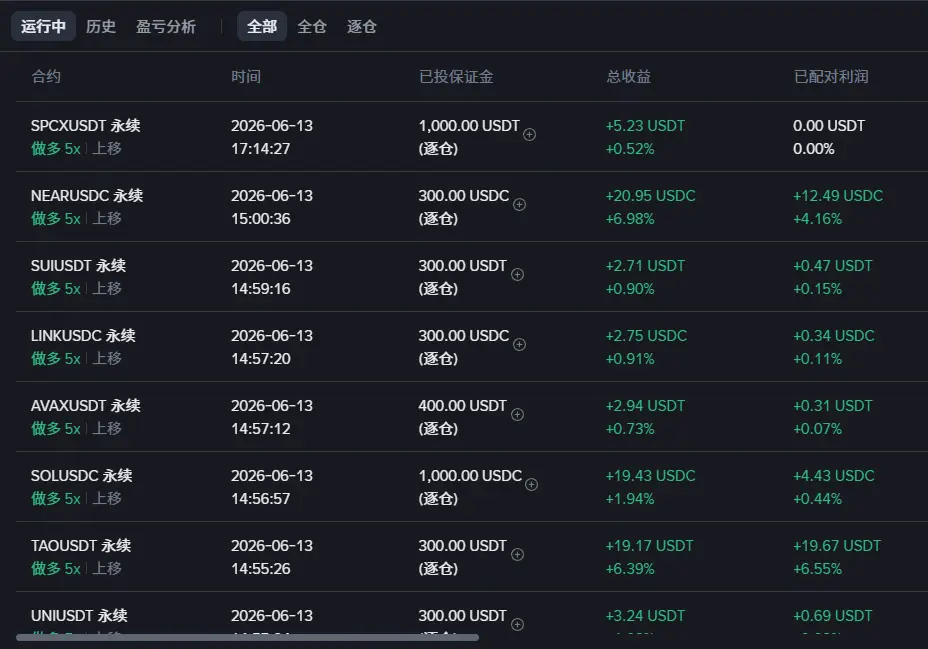Click the +3.24 USDT total profit
928x649 pixels.
[x=645, y=615]
